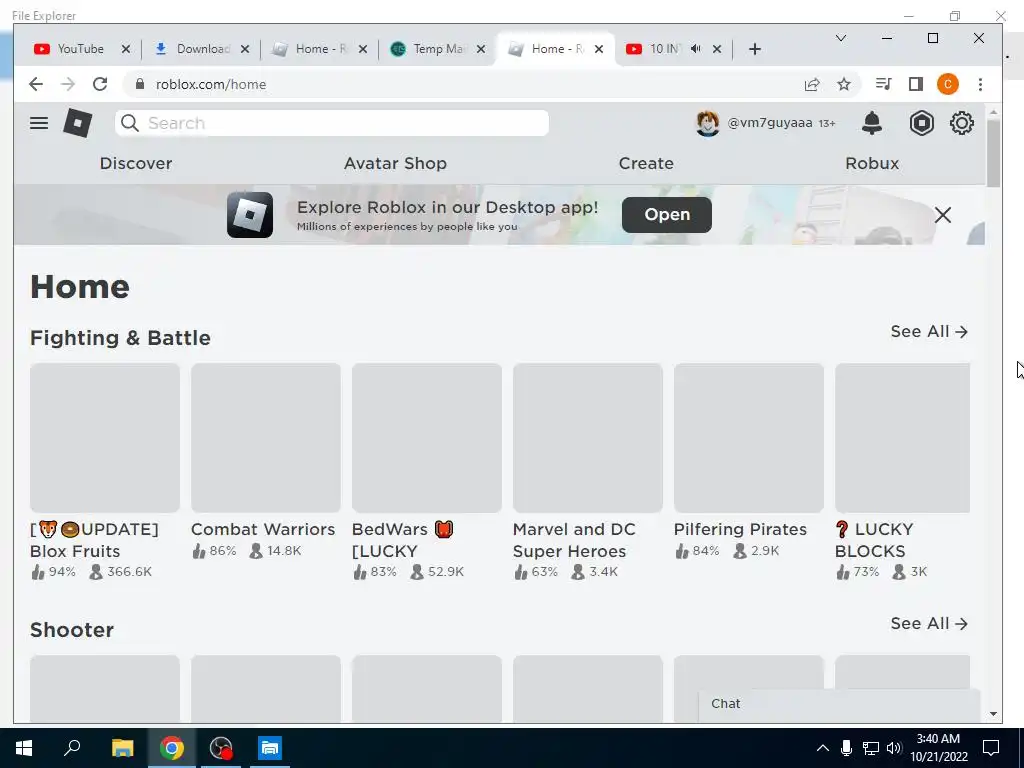Click the Chrome taskbar icon

[x=172, y=748]
